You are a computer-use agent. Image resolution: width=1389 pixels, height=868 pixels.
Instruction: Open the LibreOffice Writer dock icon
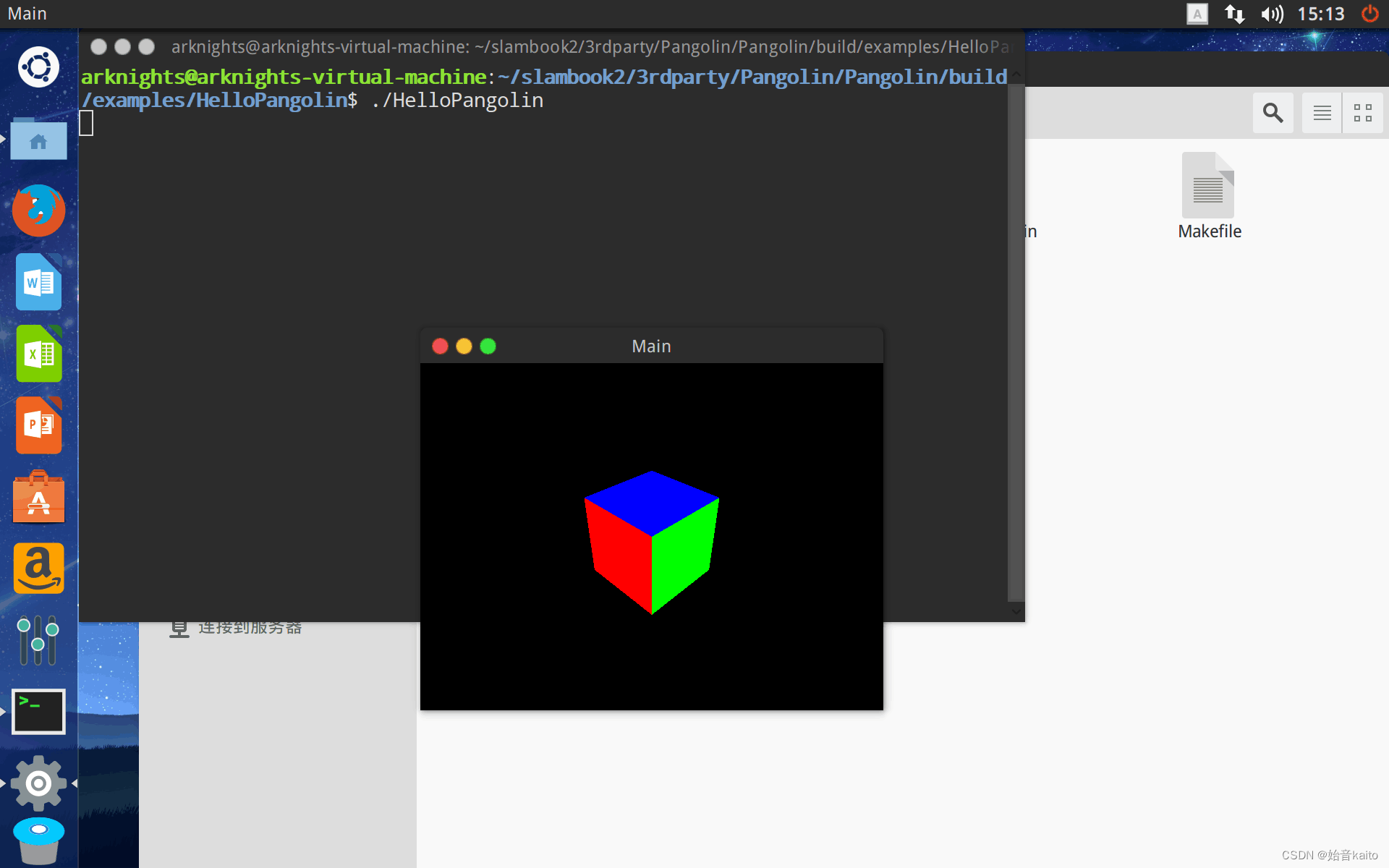point(38,282)
